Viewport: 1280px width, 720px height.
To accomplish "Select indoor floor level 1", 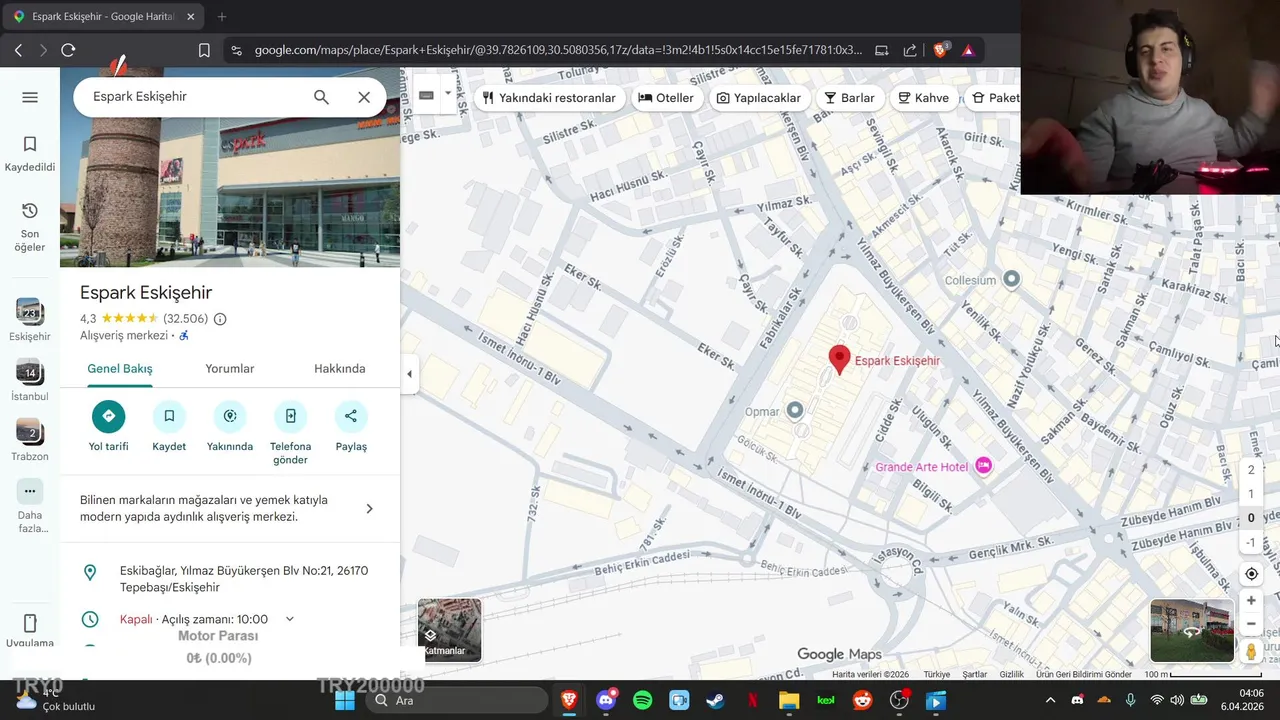I will click(x=1251, y=494).
